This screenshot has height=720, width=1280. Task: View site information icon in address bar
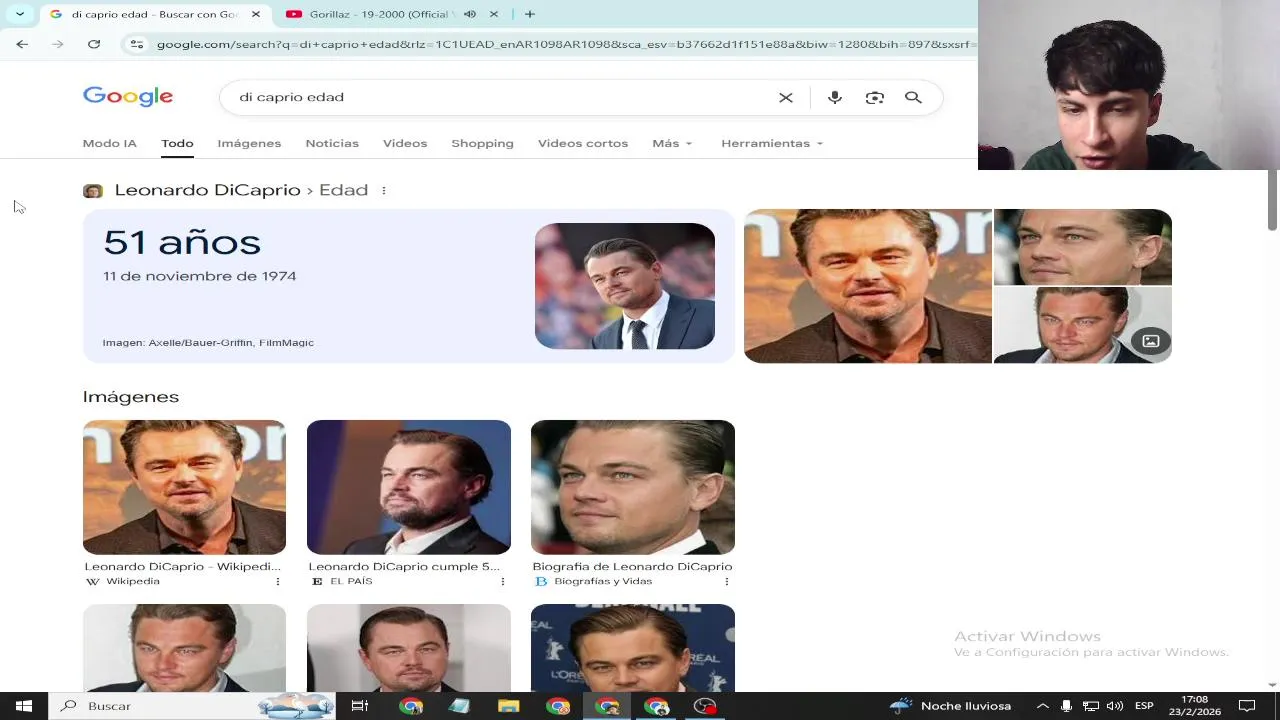pyautogui.click(x=137, y=44)
